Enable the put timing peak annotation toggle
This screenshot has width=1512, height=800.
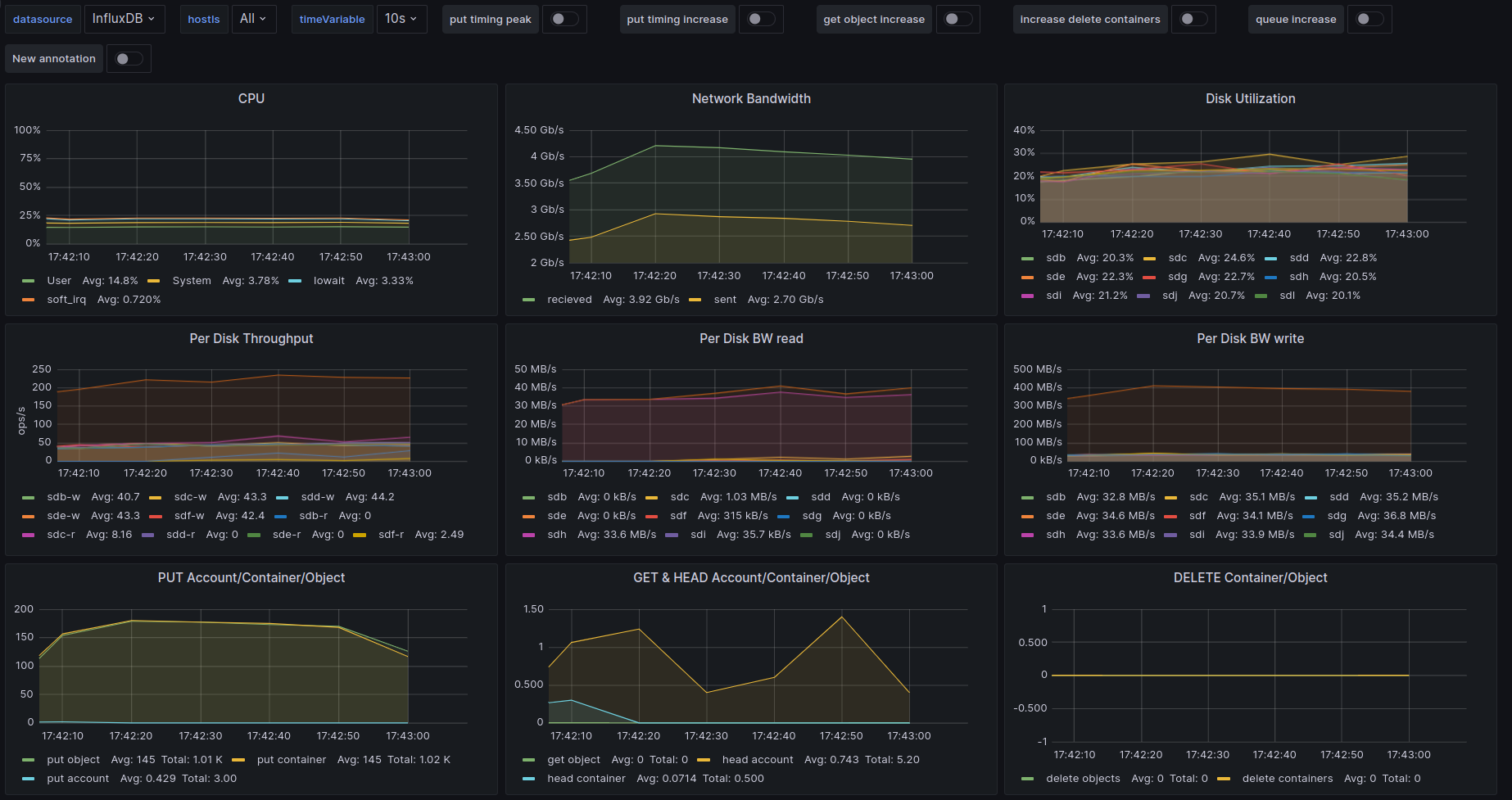pyautogui.click(x=564, y=19)
